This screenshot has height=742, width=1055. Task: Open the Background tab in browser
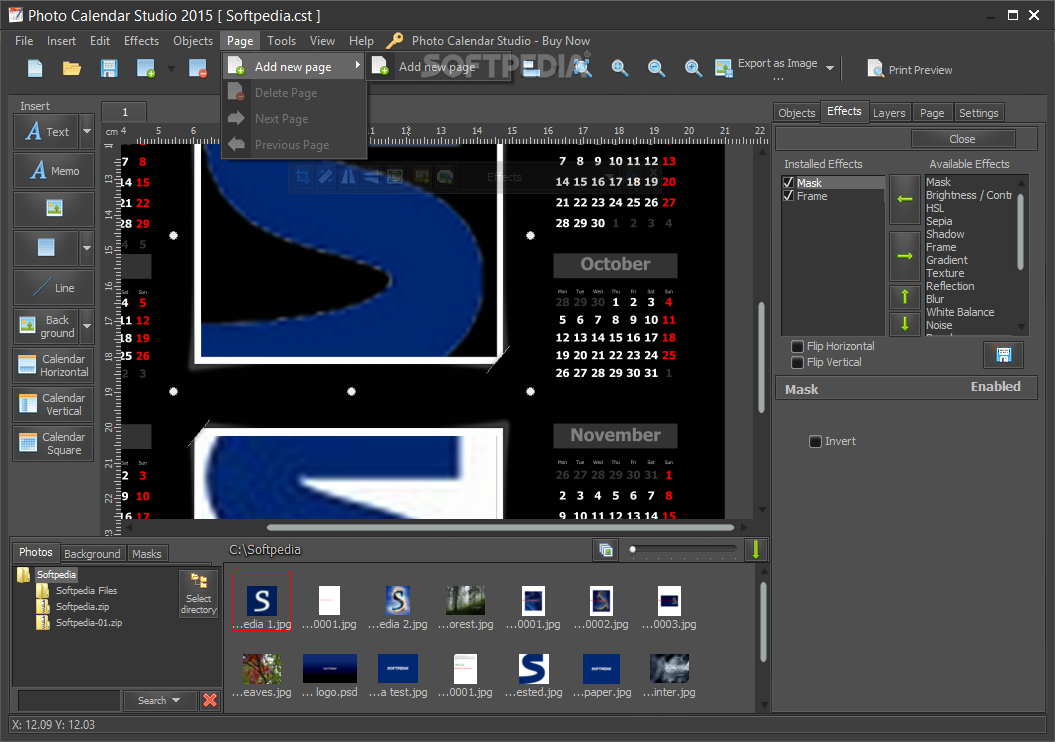pos(92,554)
